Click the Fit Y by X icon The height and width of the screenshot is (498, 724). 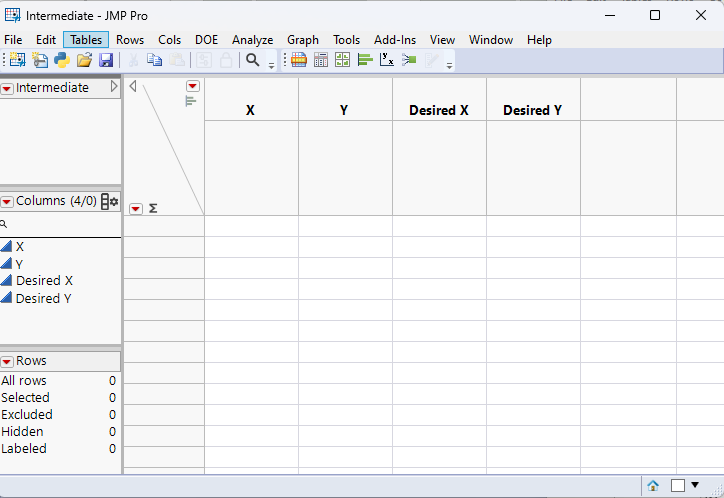pyautogui.click(x=387, y=60)
